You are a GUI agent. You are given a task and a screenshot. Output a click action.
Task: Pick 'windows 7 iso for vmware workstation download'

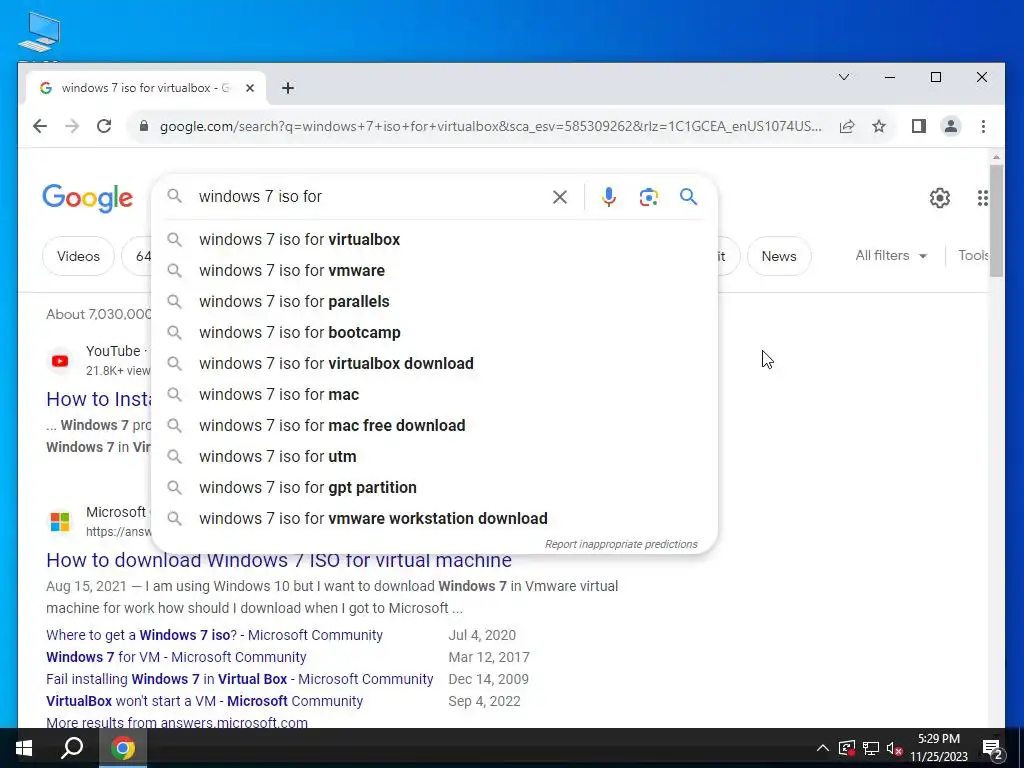click(x=434, y=519)
